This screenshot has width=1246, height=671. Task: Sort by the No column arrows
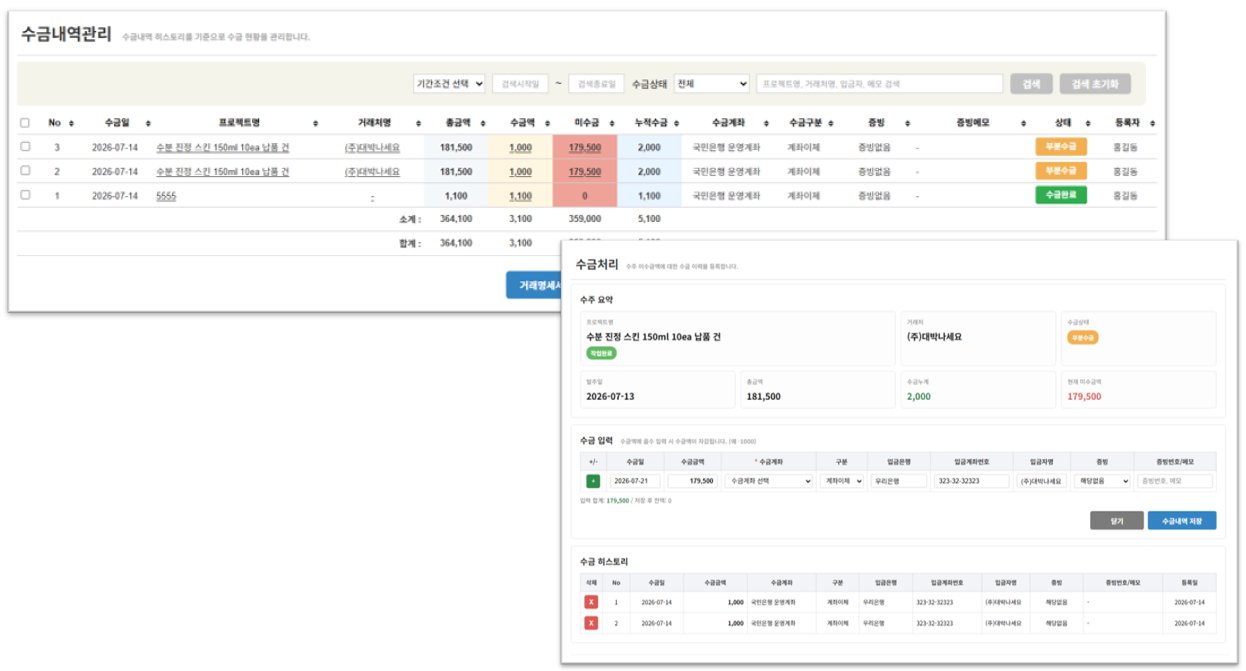(x=71, y=123)
